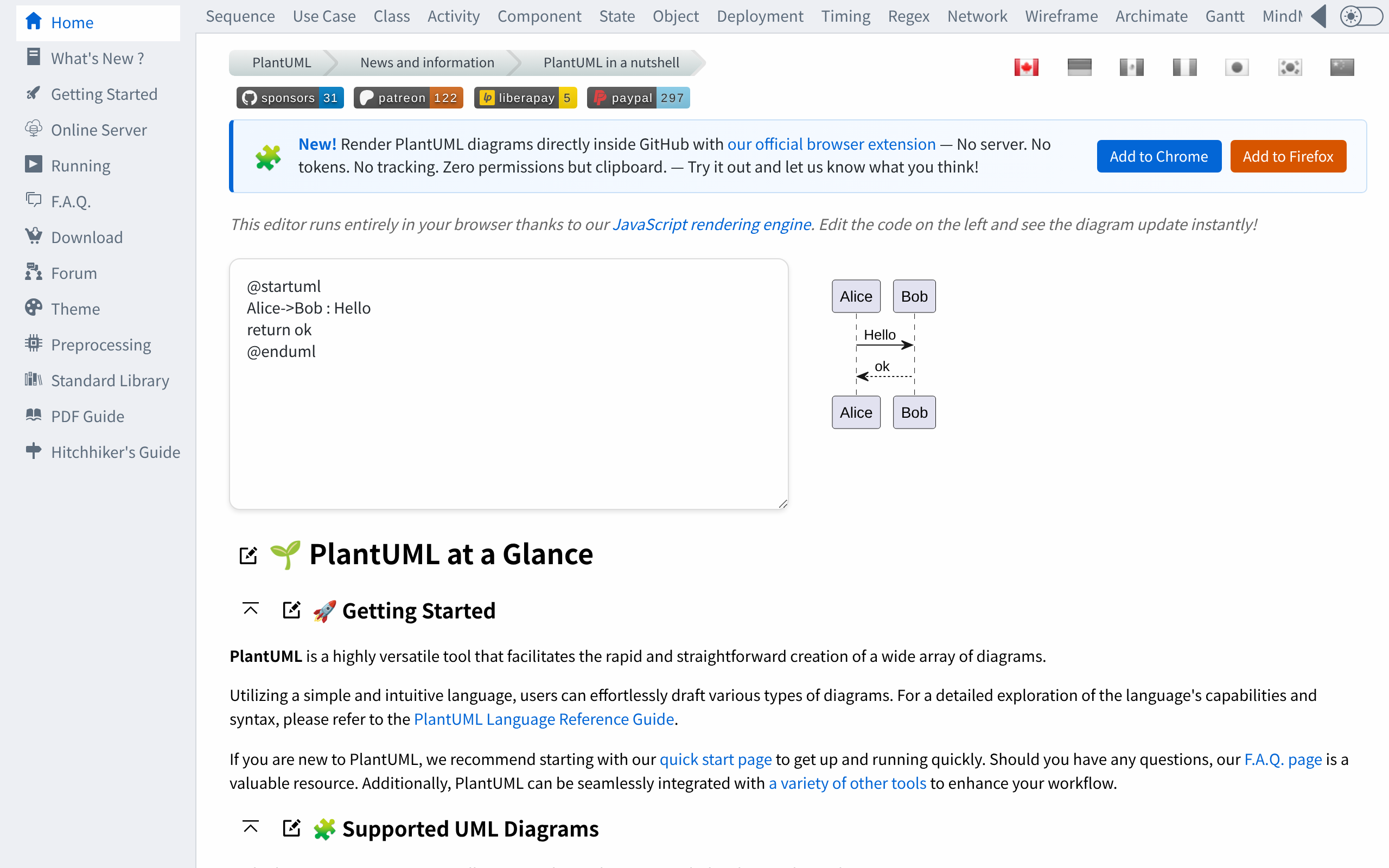Viewport: 1389px width, 868px height.
Task: Click inside the PlantUML code editor
Action: point(508,384)
